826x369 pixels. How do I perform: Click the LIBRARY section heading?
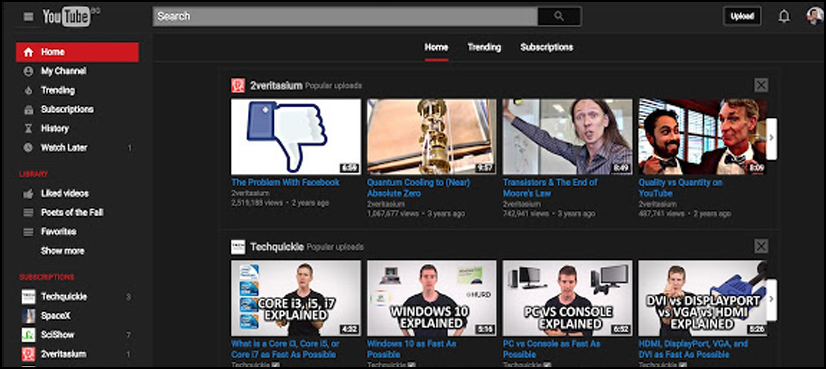click(x=33, y=174)
